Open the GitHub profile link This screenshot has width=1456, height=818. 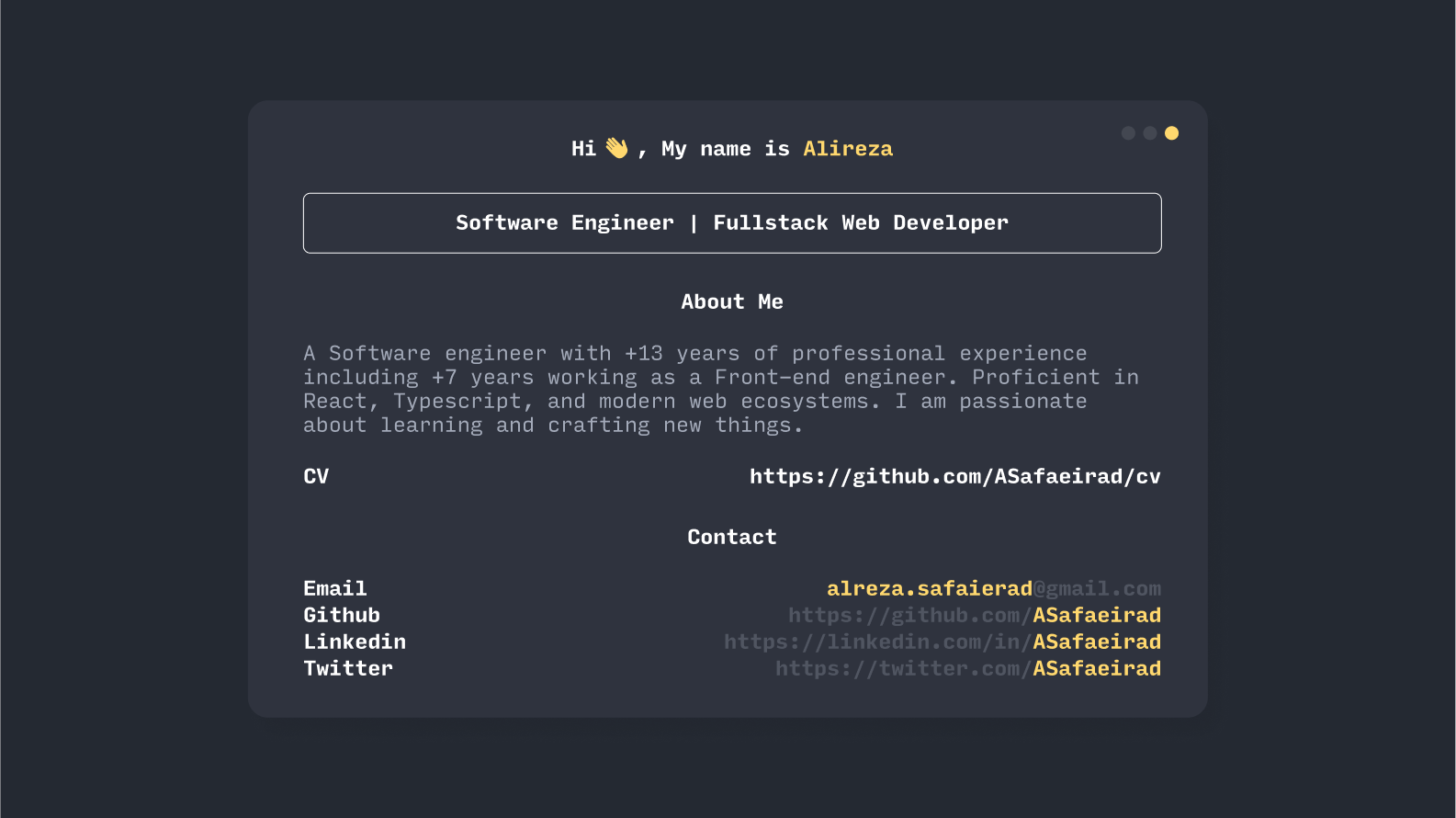coord(974,615)
